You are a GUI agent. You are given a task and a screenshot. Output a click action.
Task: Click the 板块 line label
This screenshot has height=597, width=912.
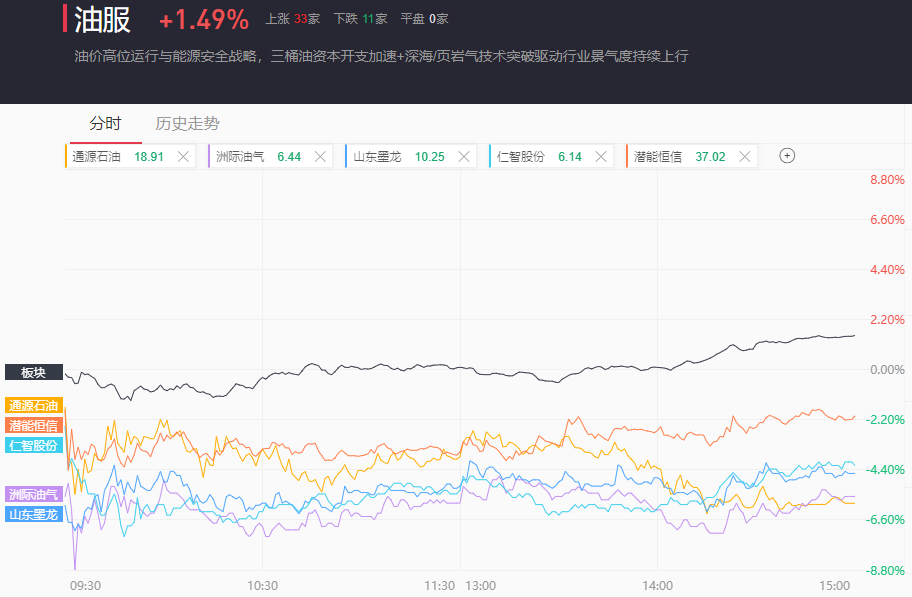[34, 372]
